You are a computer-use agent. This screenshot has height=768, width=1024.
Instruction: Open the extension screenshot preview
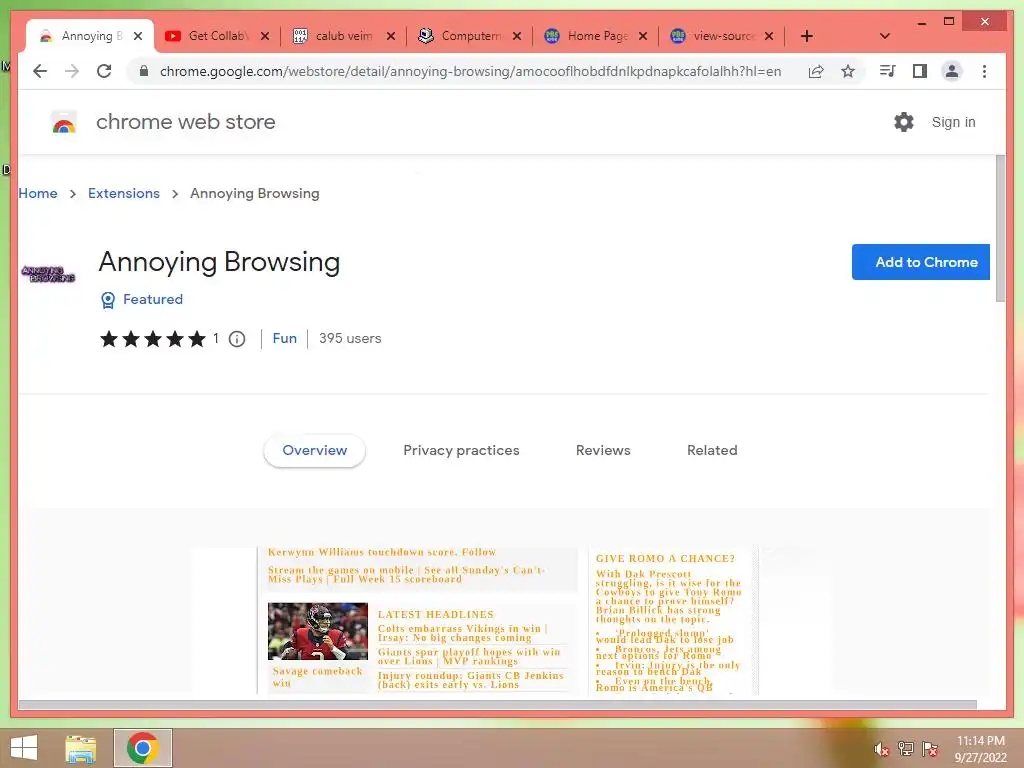507,620
